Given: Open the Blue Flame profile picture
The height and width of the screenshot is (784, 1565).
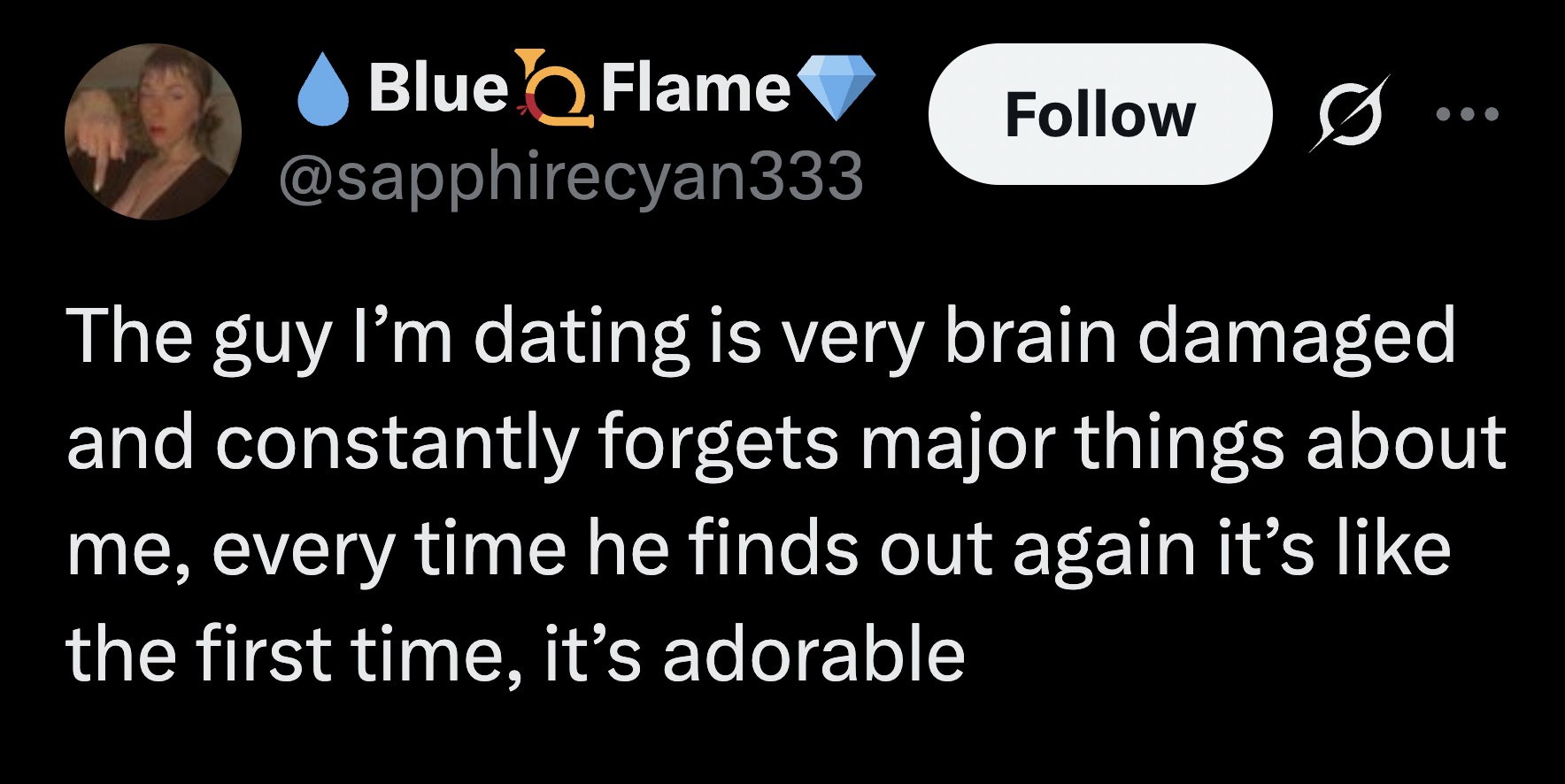Looking at the screenshot, I should tap(153, 132).
